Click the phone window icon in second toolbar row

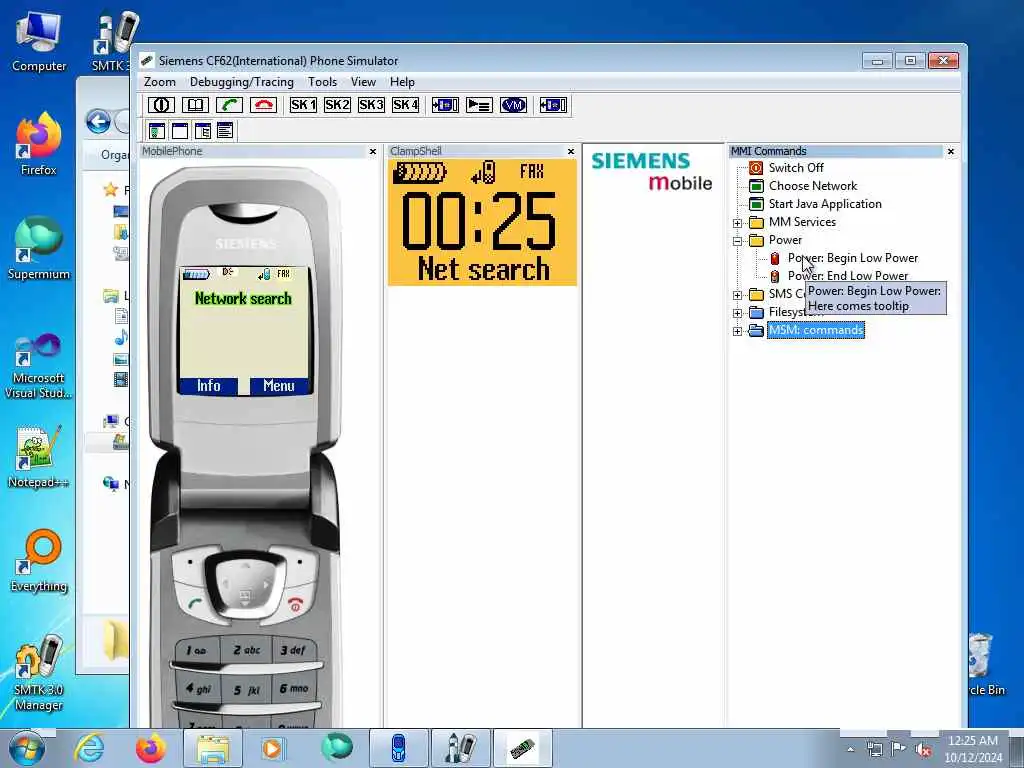click(157, 131)
